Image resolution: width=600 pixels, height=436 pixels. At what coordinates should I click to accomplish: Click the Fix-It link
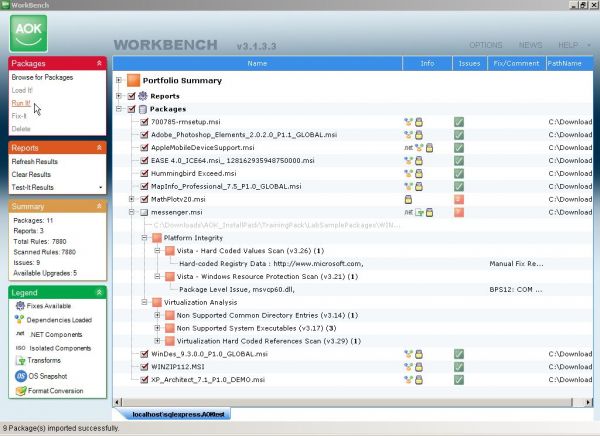pos(19,116)
